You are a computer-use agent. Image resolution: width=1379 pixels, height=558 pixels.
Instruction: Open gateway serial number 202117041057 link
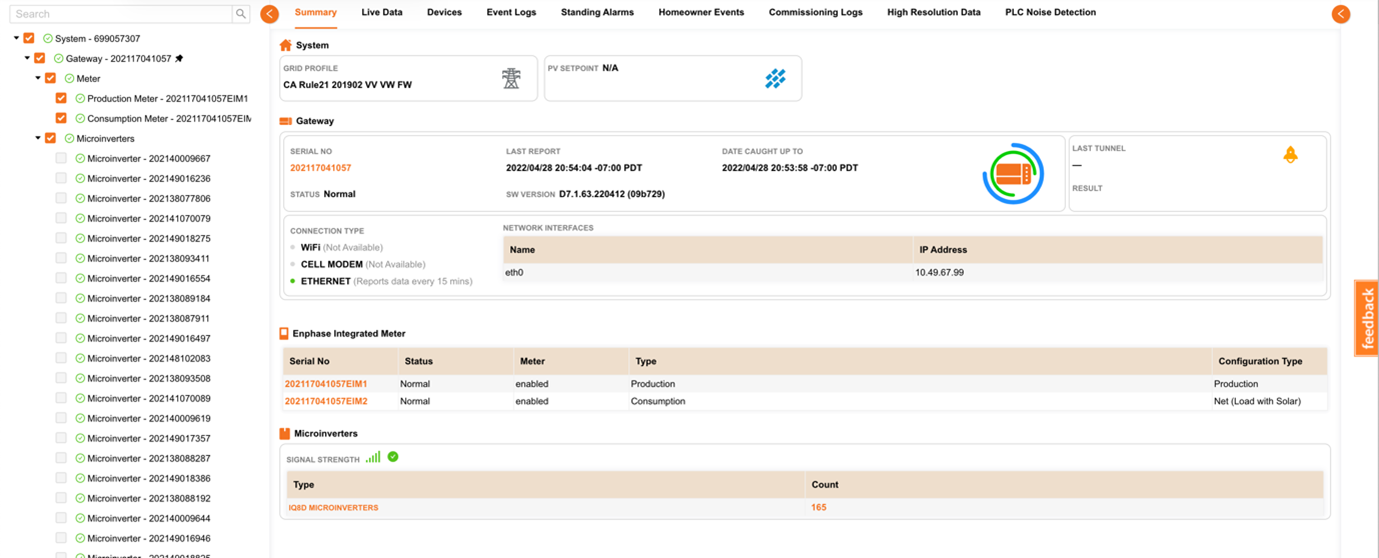(x=320, y=168)
